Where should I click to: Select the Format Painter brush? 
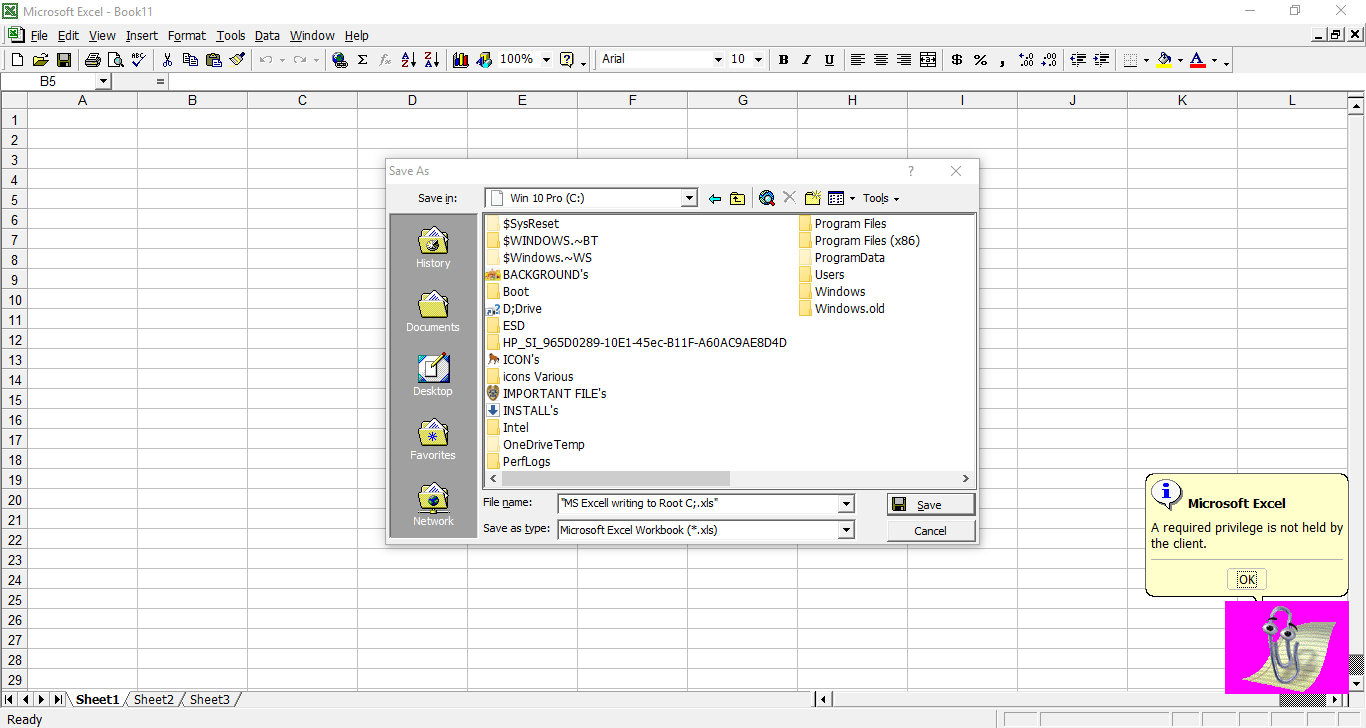pyautogui.click(x=236, y=60)
